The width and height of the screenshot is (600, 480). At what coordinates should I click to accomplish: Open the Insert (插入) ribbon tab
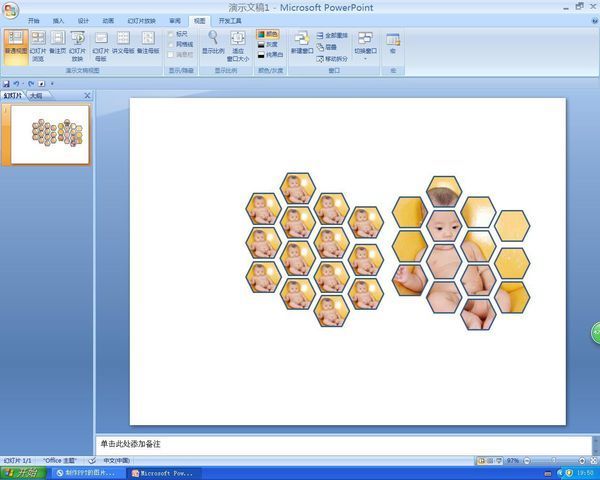coord(58,20)
